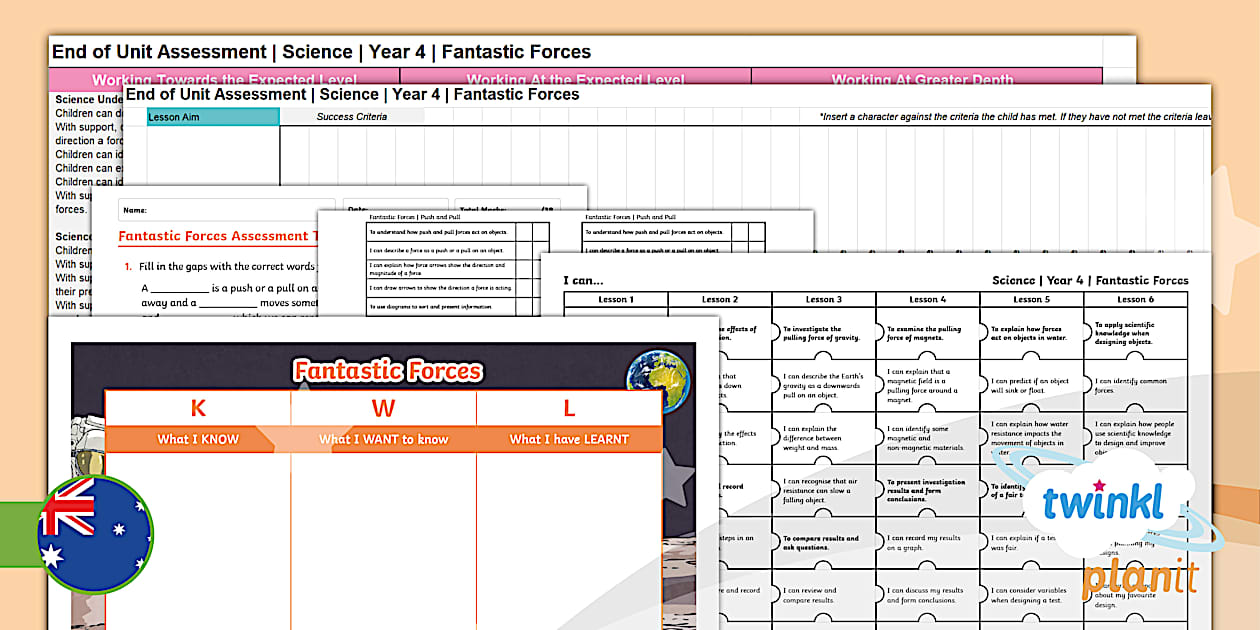
Task: Tick the box beside "I can describe a force as a push or pull"
Action: pos(523,251)
